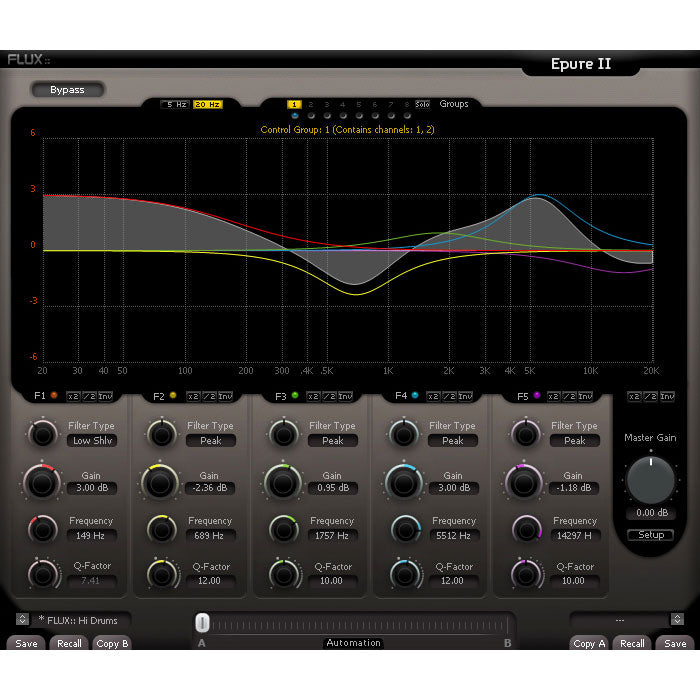Click x2 button above Master Gain

pos(634,396)
